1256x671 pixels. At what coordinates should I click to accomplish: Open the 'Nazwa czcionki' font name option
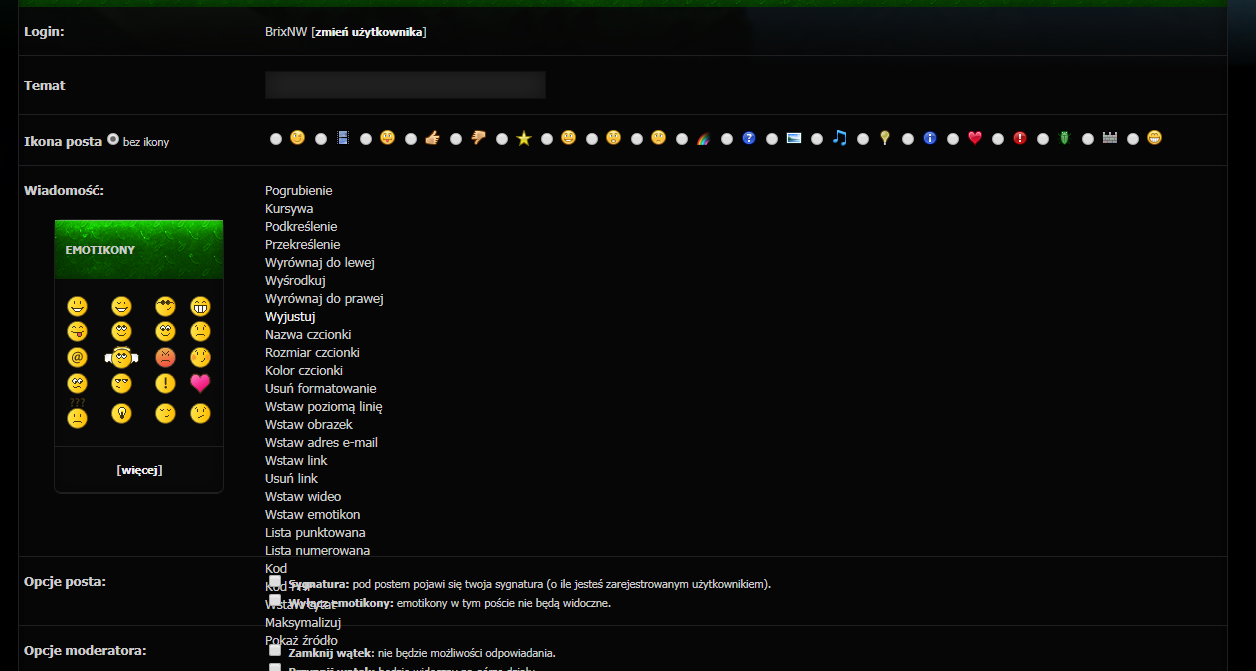(308, 335)
